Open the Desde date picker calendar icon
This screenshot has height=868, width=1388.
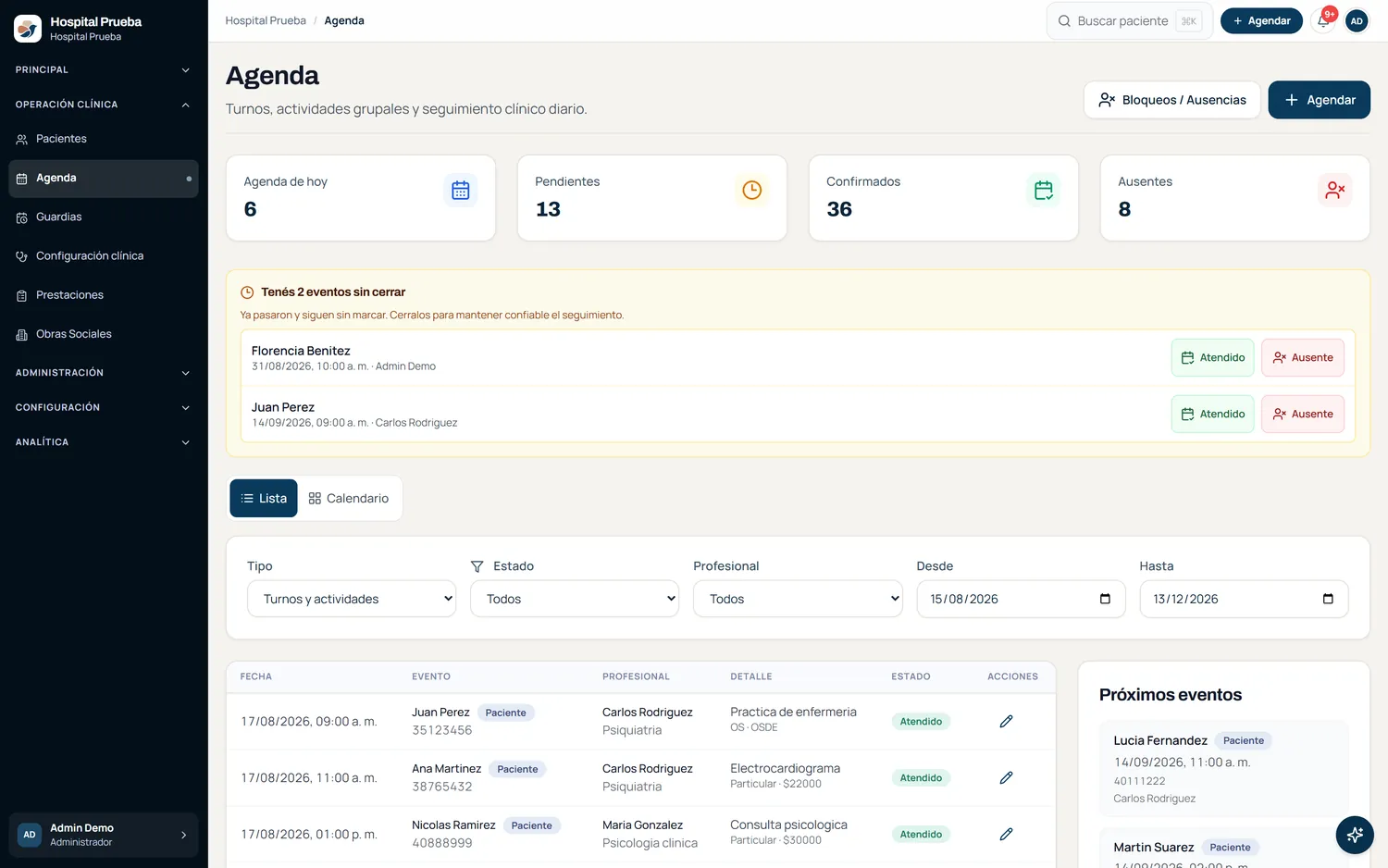pos(1105,599)
